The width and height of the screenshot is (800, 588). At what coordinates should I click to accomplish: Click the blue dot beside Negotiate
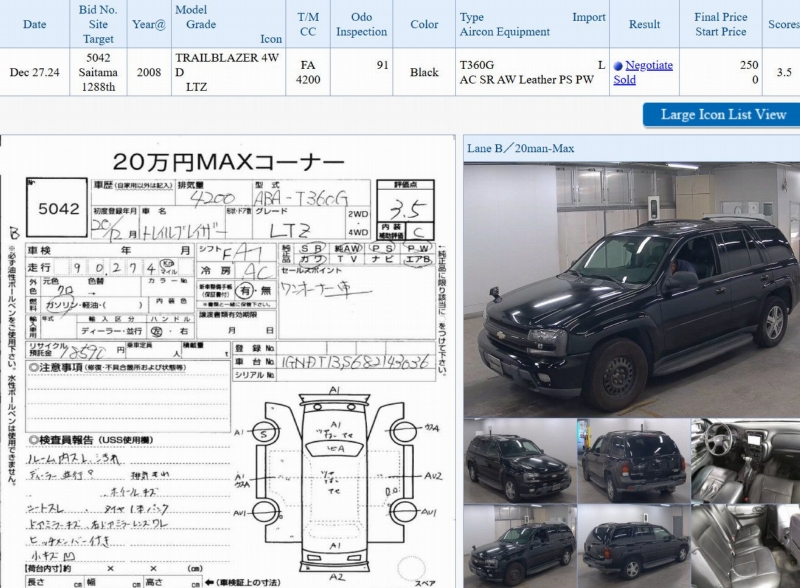click(x=618, y=66)
